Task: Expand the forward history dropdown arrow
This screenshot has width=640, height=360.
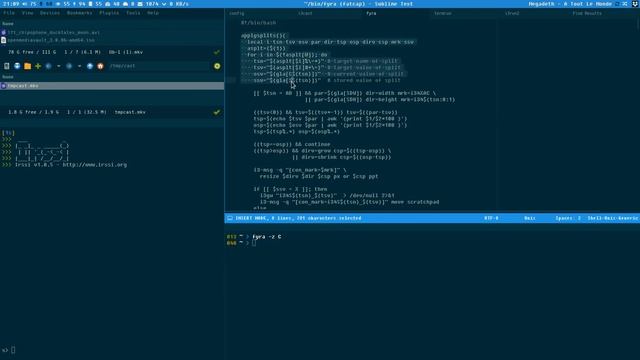Action: pos(79,66)
